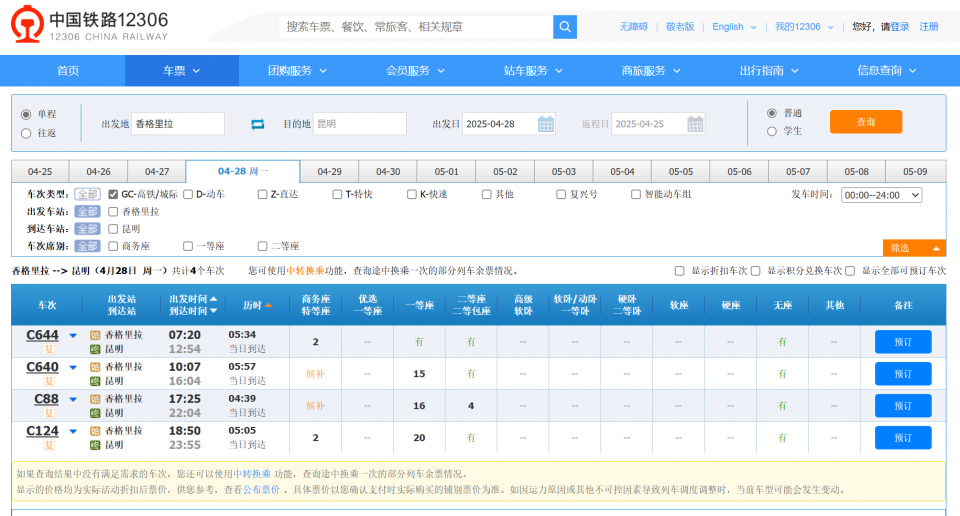Screen dimensions: 960x516
Task: Open the return date calendar icon
Action: (695, 124)
